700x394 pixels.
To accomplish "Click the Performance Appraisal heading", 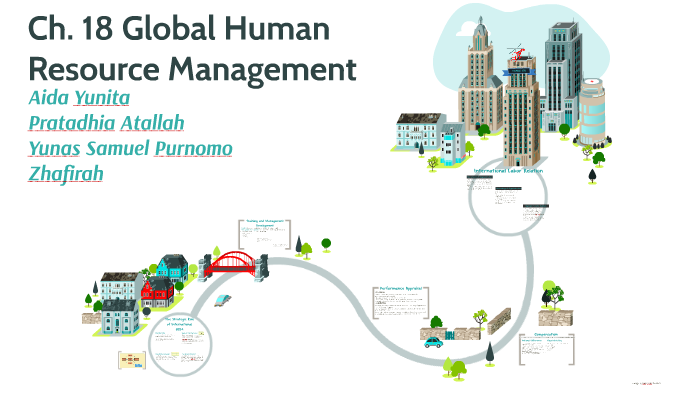I will [x=400, y=289].
